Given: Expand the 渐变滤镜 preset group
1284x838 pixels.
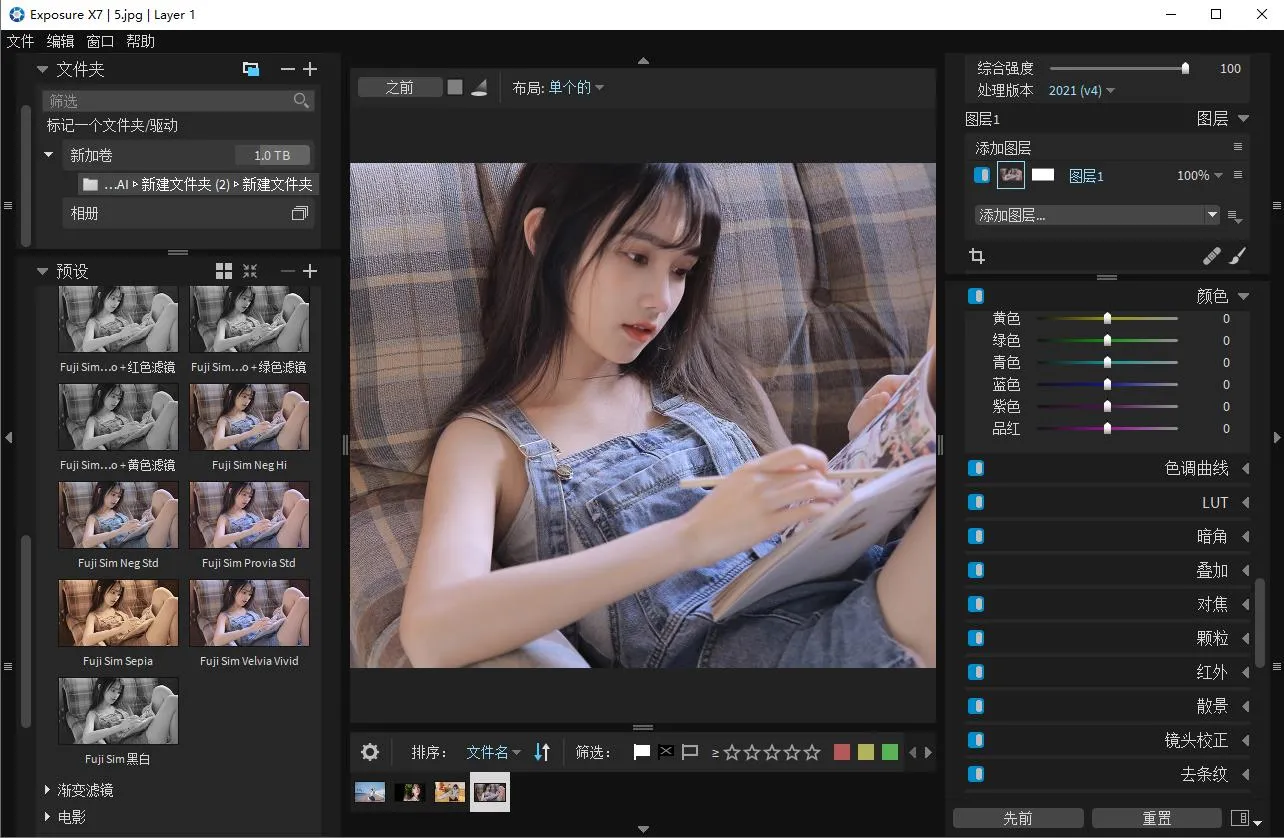Looking at the screenshot, I should pos(47,790).
